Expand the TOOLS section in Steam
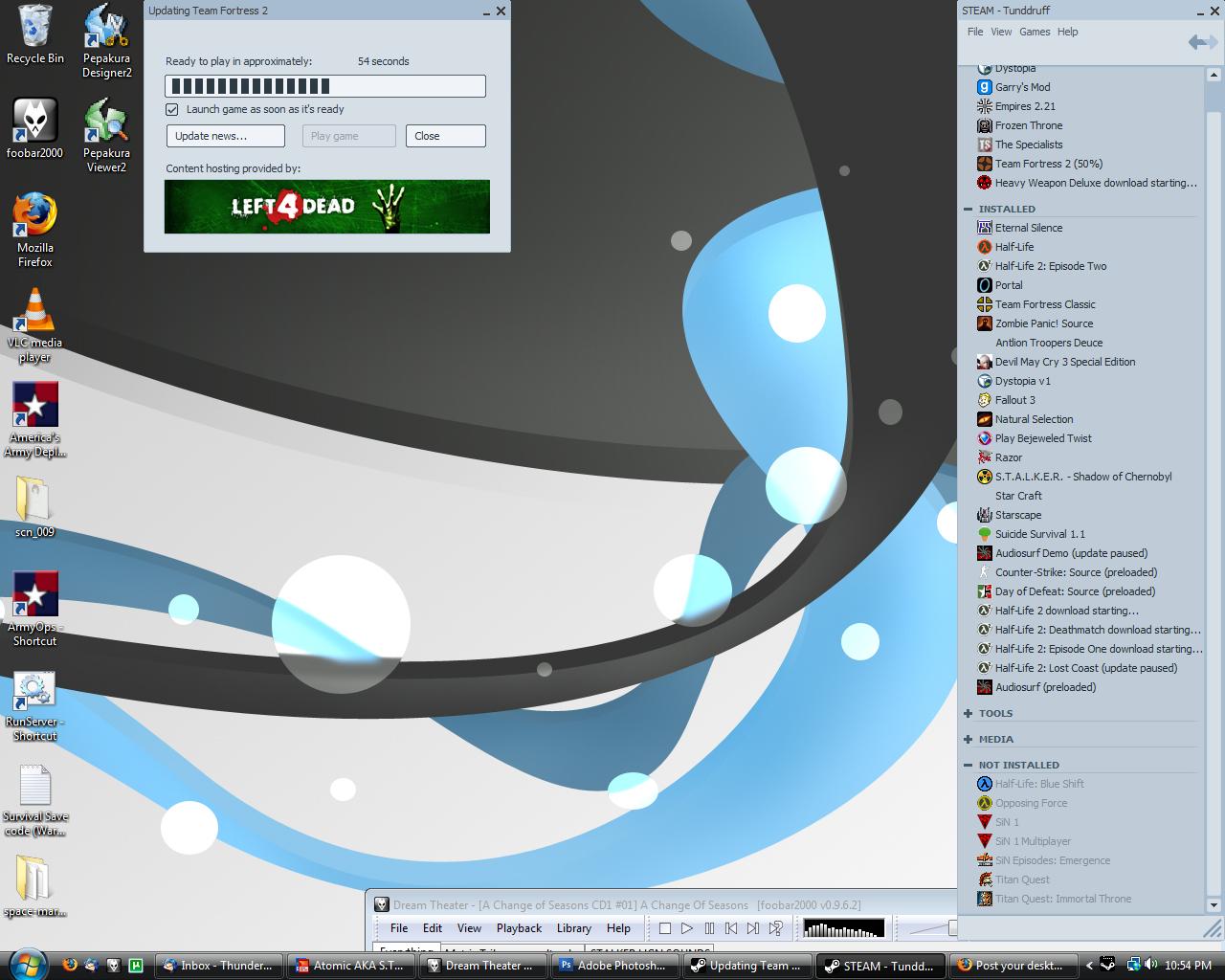This screenshot has height=980, width=1225. coord(969,713)
